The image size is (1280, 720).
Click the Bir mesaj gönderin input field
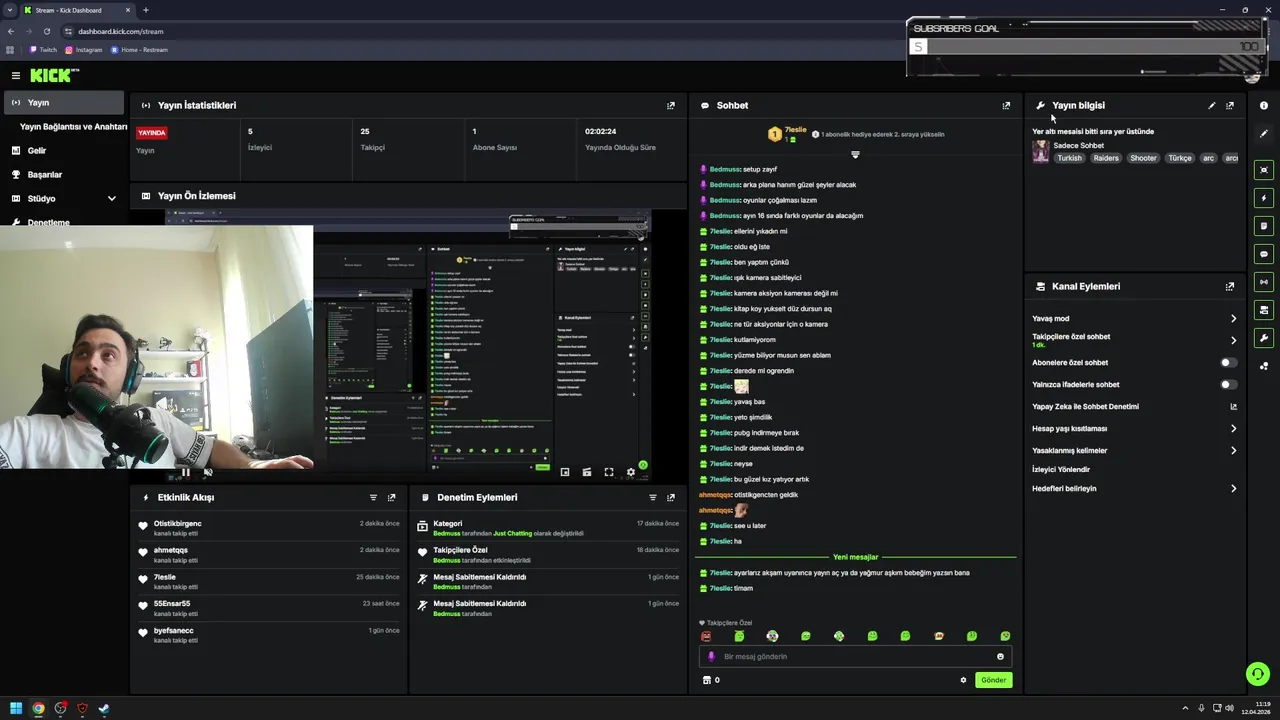[855, 657]
